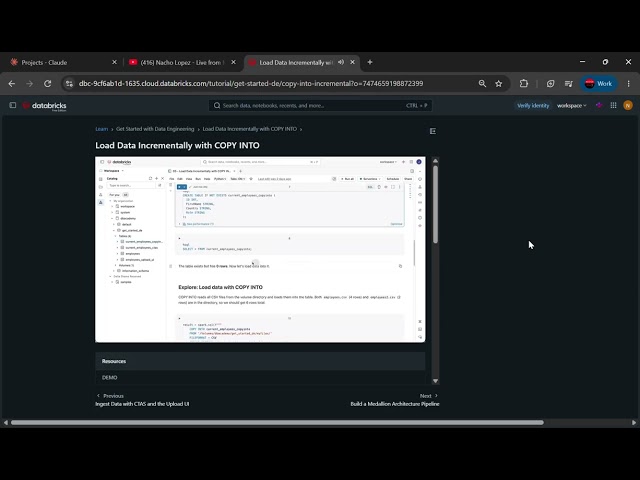Viewport: 640px width, 480px height.
Task: Select the All catalog filter
Action: point(126,195)
